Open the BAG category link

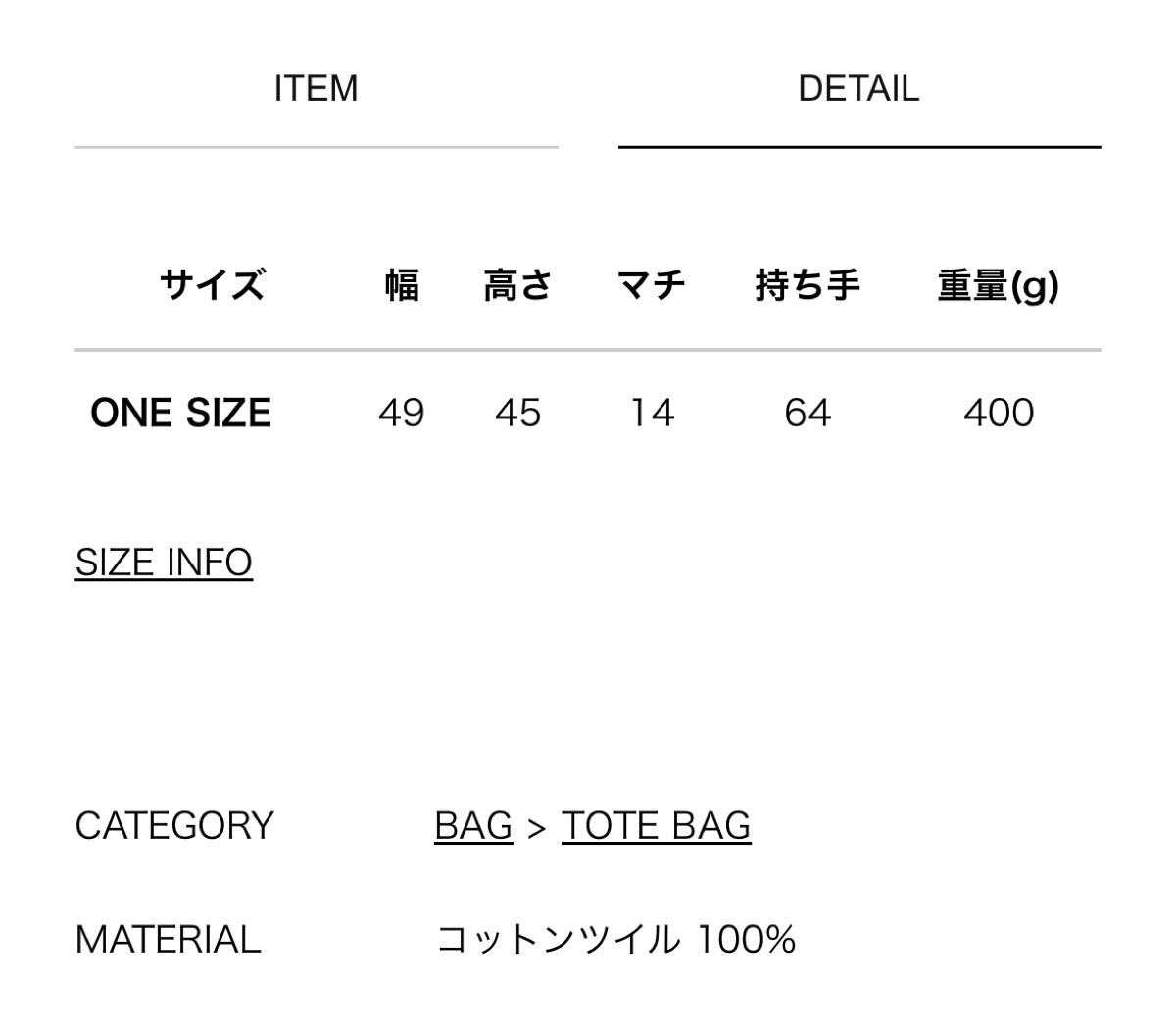click(x=473, y=826)
